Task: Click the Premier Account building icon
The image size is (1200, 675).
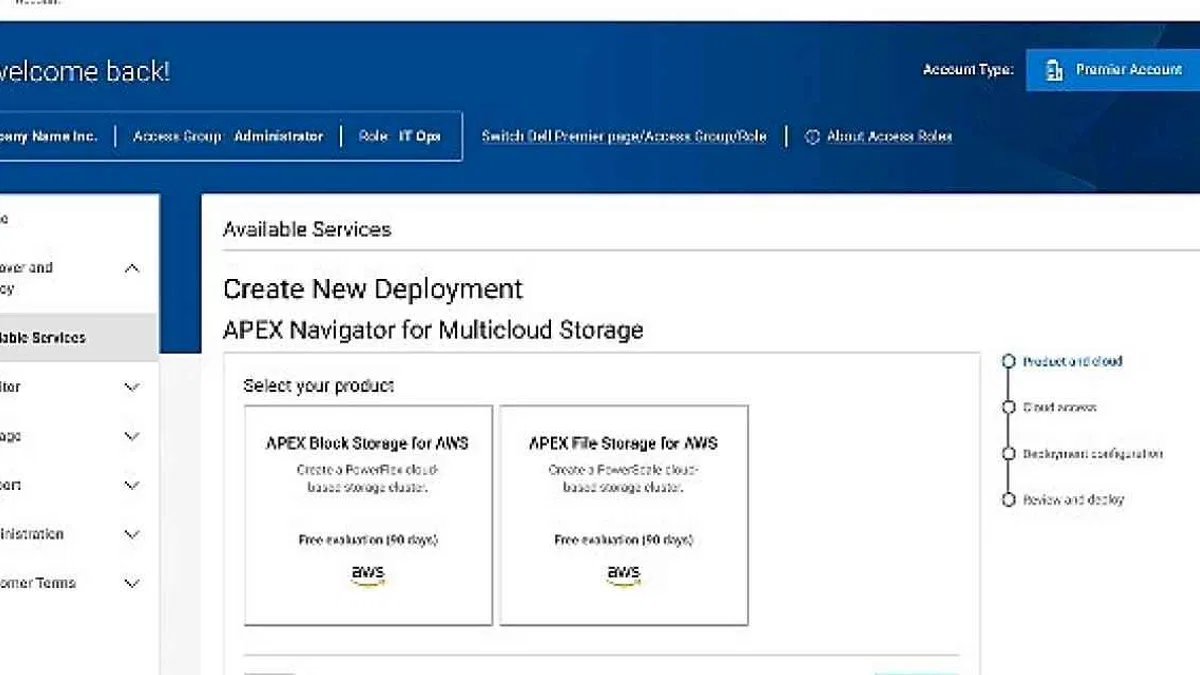Action: coord(1052,70)
